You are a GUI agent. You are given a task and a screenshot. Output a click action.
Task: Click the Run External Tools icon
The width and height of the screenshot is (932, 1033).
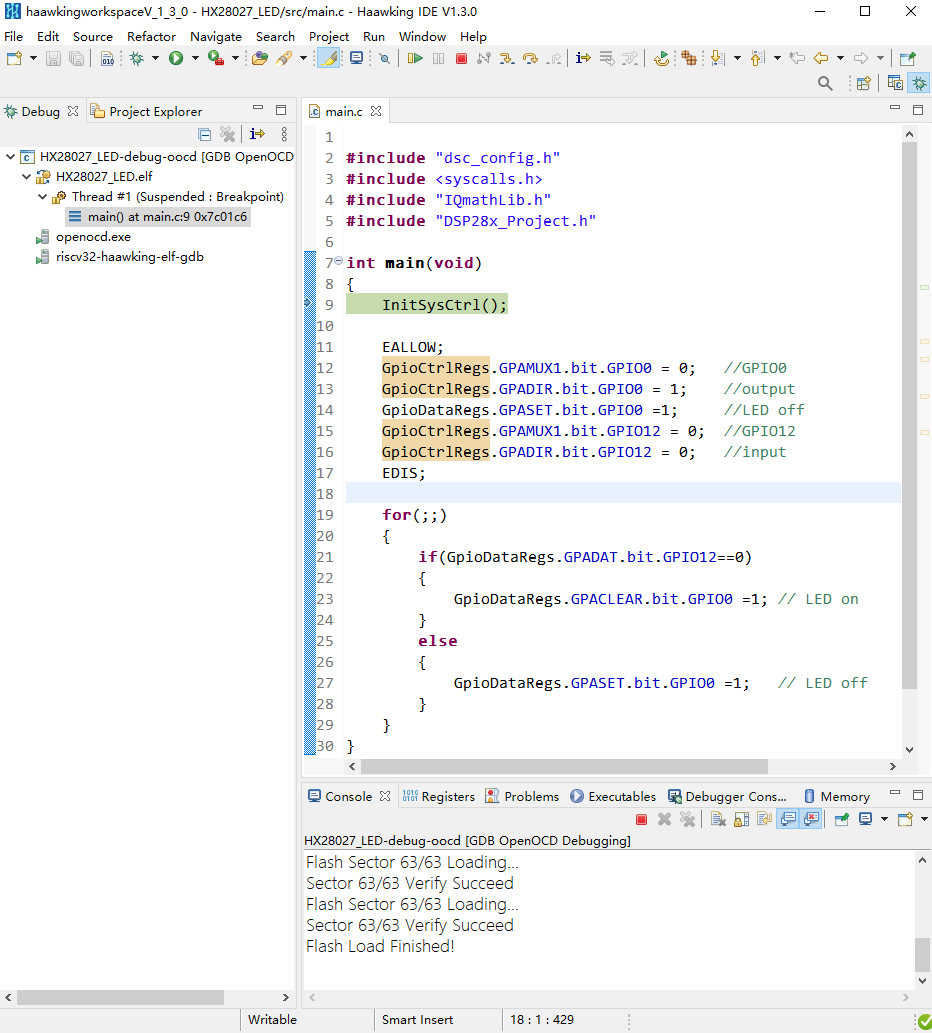point(215,59)
